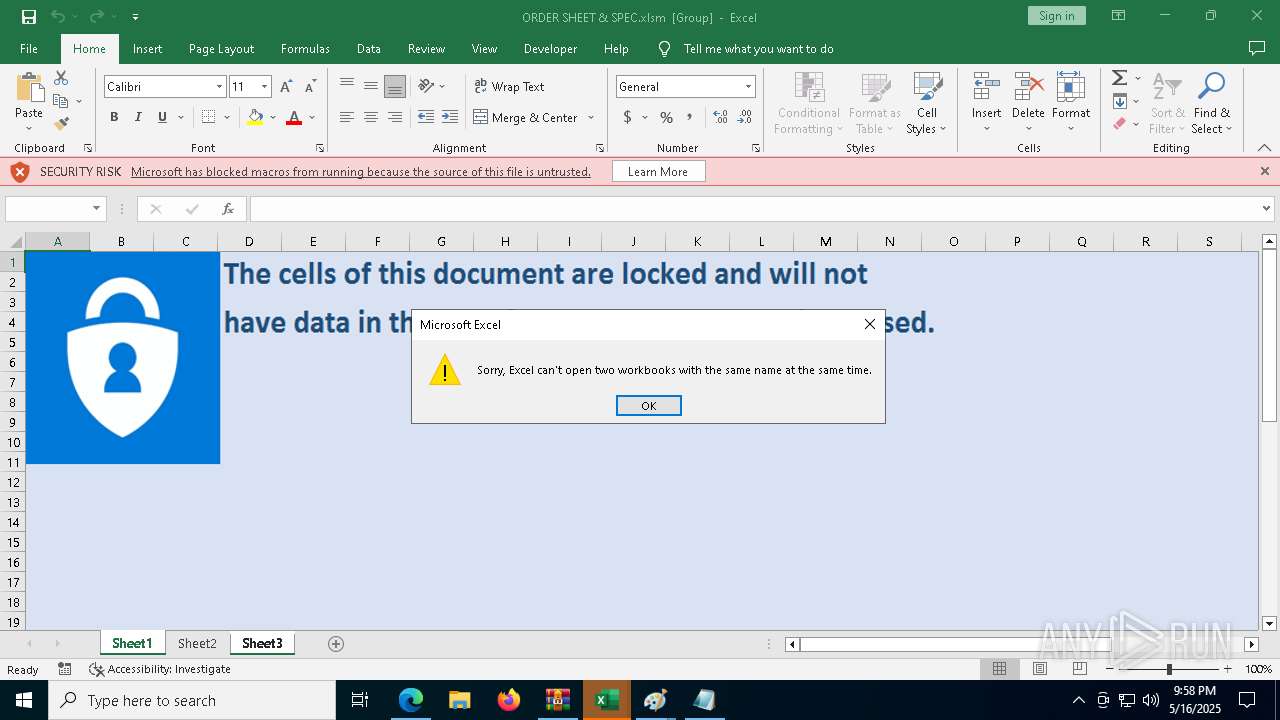Switch to the Formulas ribbon tab
Image resolution: width=1280 pixels, height=720 pixels.
coord(305,48)
